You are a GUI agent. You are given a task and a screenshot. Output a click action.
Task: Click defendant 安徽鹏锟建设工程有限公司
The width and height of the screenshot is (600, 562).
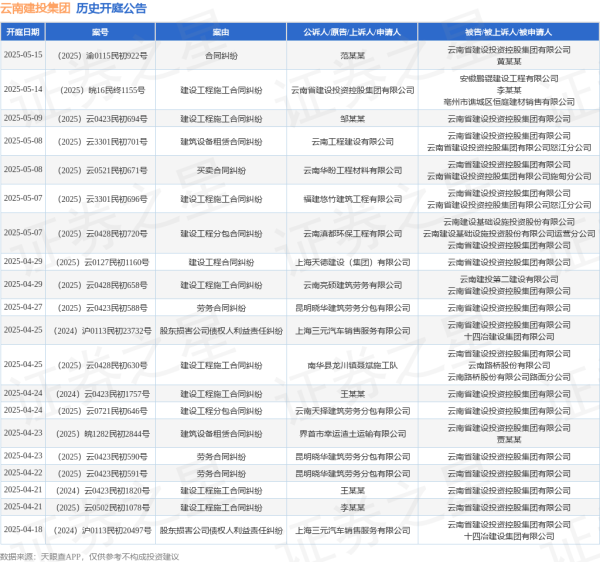point(509,79)
